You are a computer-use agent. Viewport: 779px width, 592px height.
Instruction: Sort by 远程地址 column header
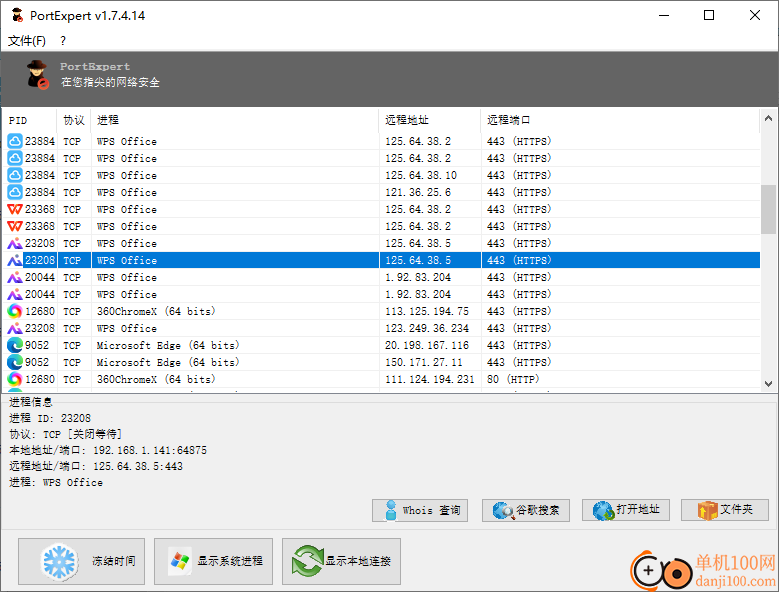430,120
